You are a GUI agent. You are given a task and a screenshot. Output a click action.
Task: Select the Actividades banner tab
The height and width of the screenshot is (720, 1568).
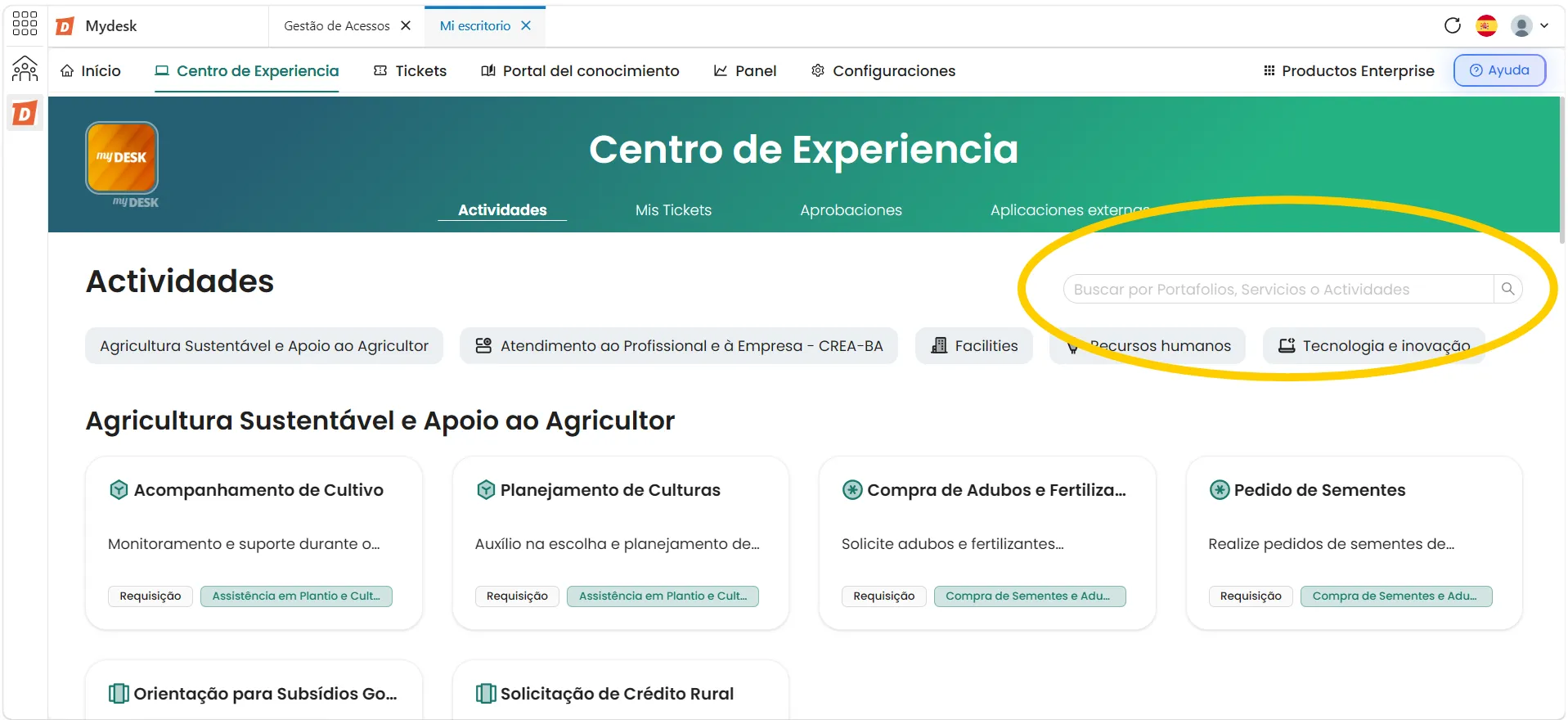coord(502,210)
